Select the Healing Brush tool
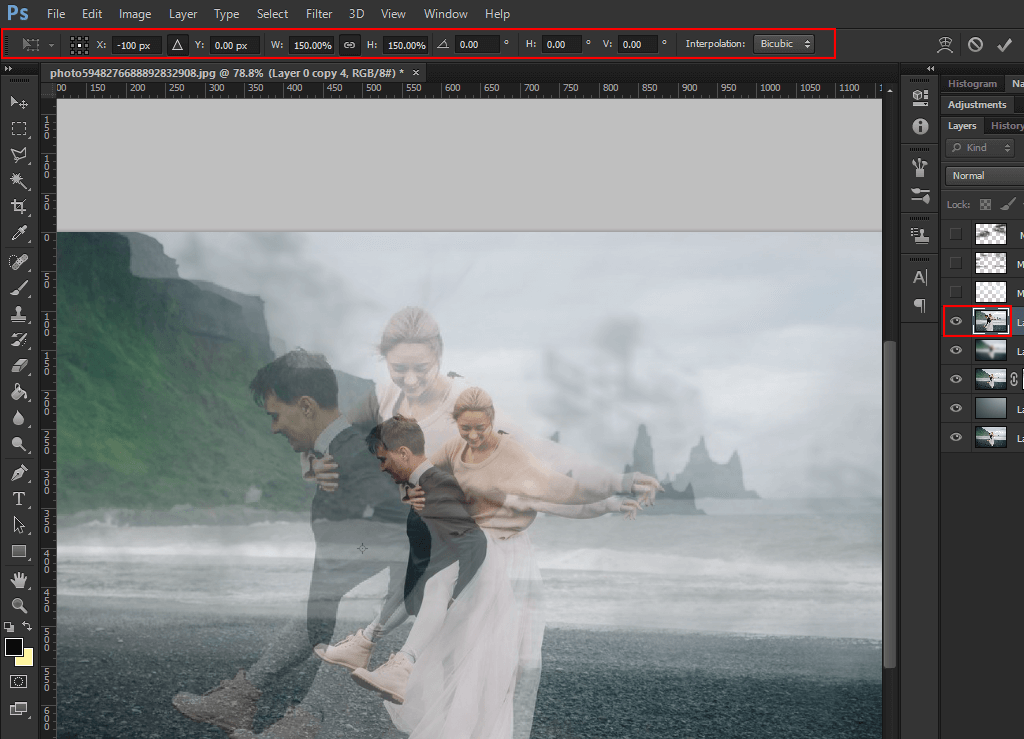This screenshot has height=739, width=1024. [19, 262]
